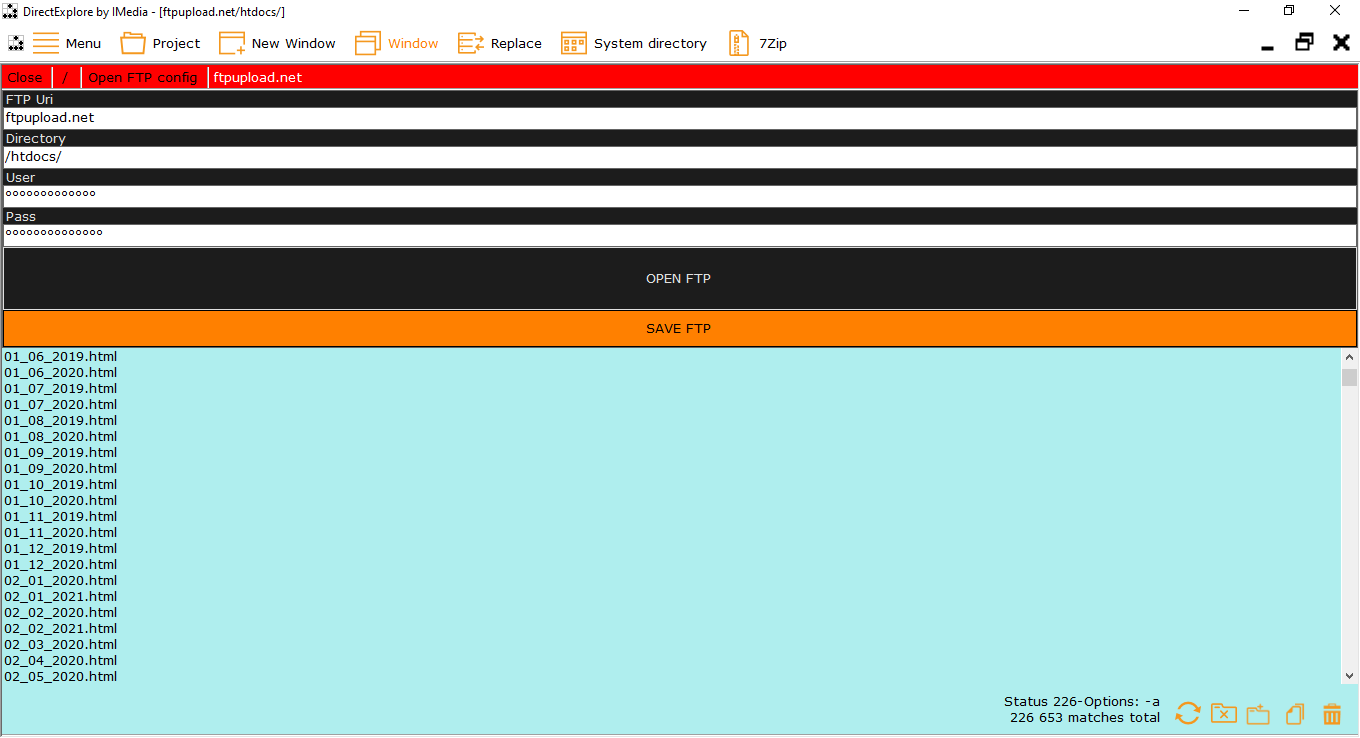1360x738 pixels.
Task: Click the delete folder icon
Action: click(x=1223, y=713)
